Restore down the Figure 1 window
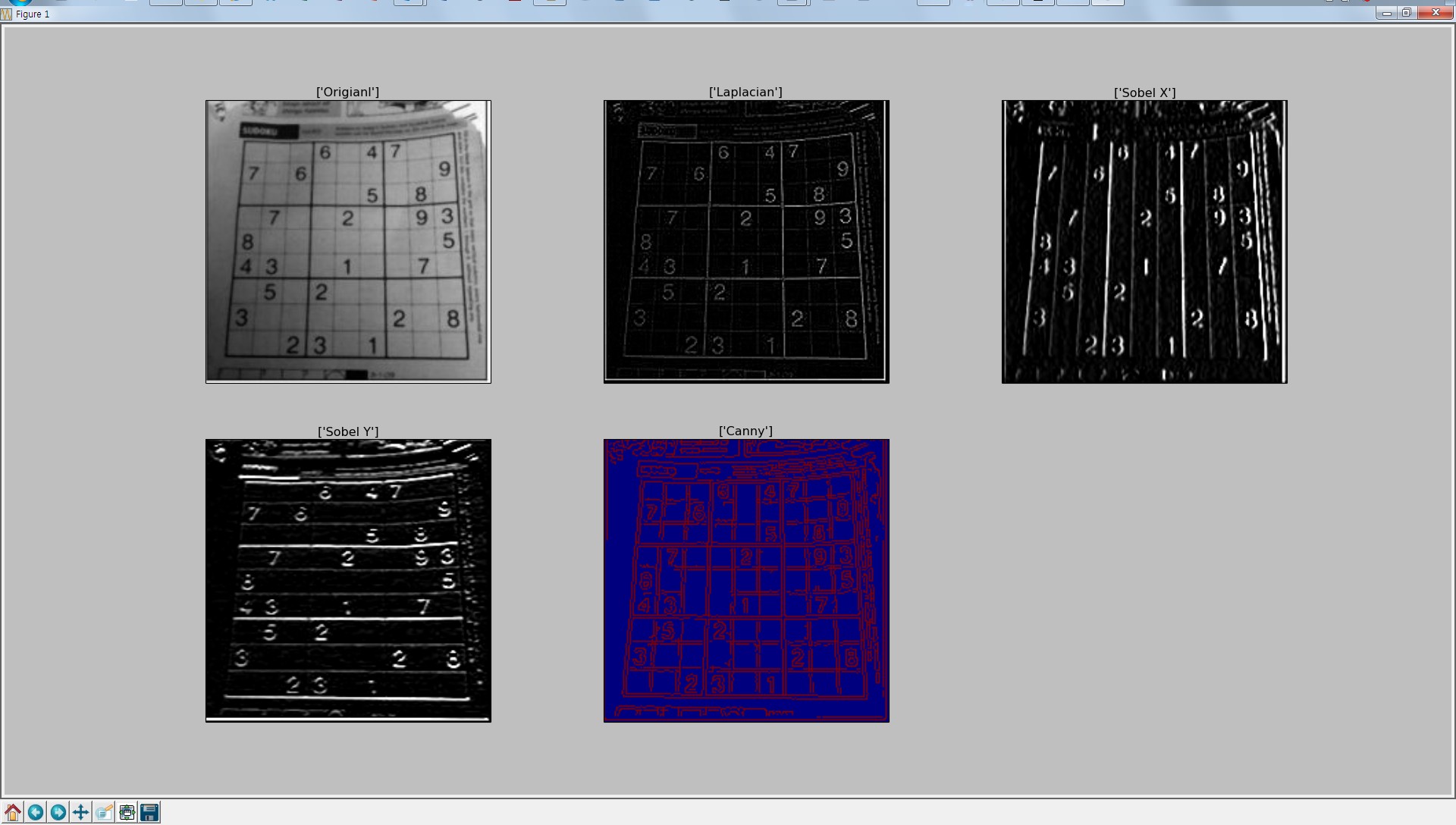 [1407, 13]
